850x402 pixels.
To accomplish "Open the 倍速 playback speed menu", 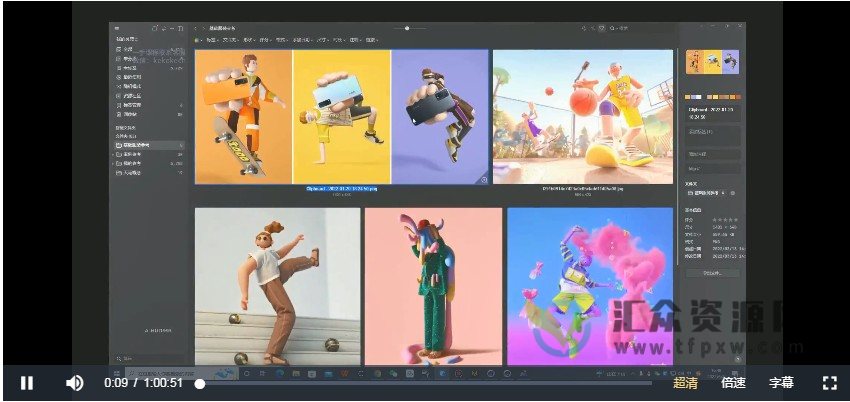I will click(x=733, y=383).
